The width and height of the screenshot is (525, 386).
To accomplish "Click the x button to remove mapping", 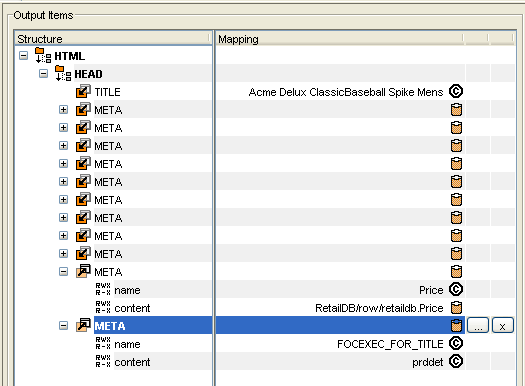I will click(503, 325).
